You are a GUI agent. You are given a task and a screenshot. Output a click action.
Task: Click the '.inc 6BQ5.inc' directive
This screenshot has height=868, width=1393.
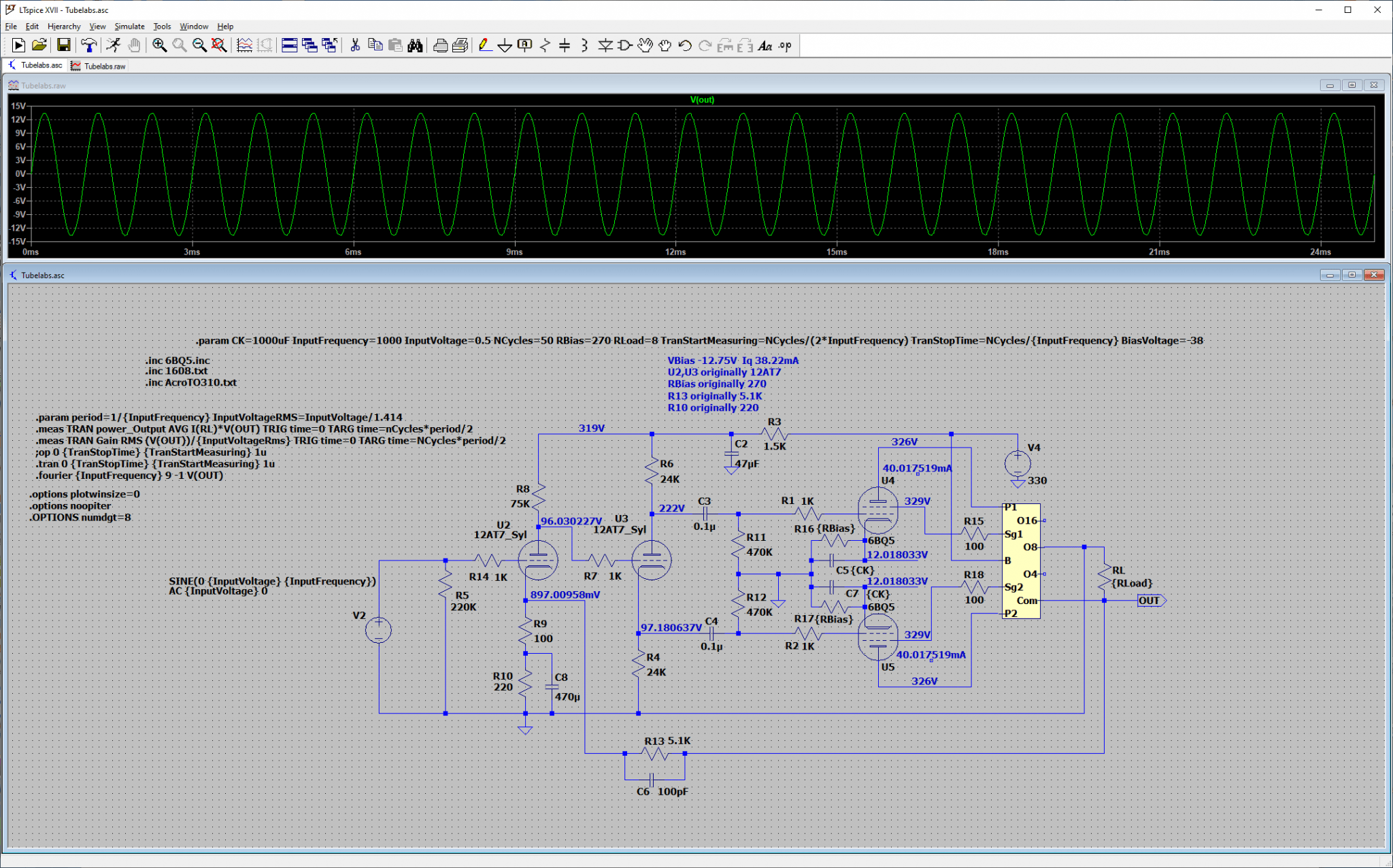pos(177,361)
